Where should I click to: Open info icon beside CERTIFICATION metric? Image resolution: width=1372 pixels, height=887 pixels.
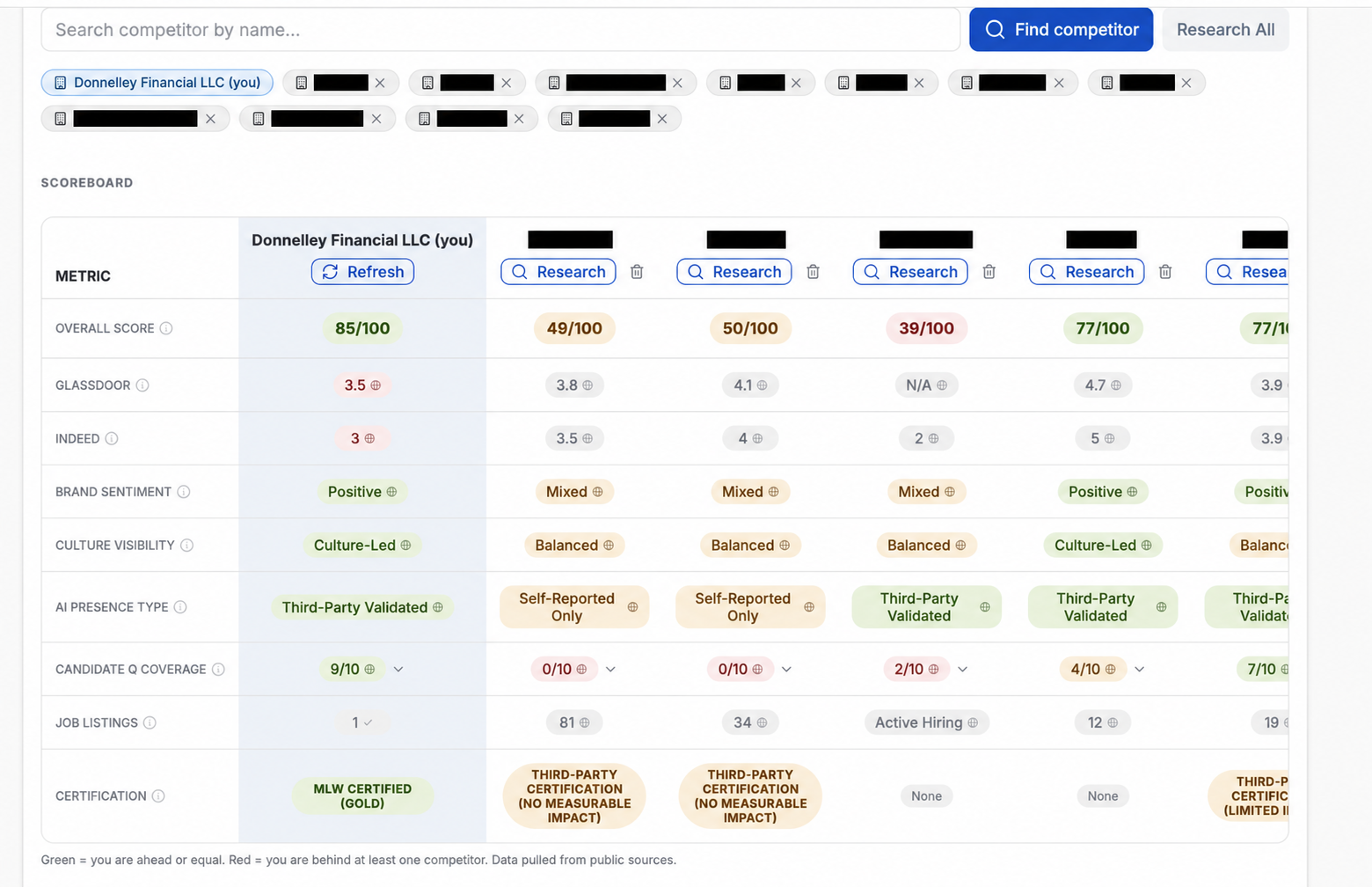158,796
